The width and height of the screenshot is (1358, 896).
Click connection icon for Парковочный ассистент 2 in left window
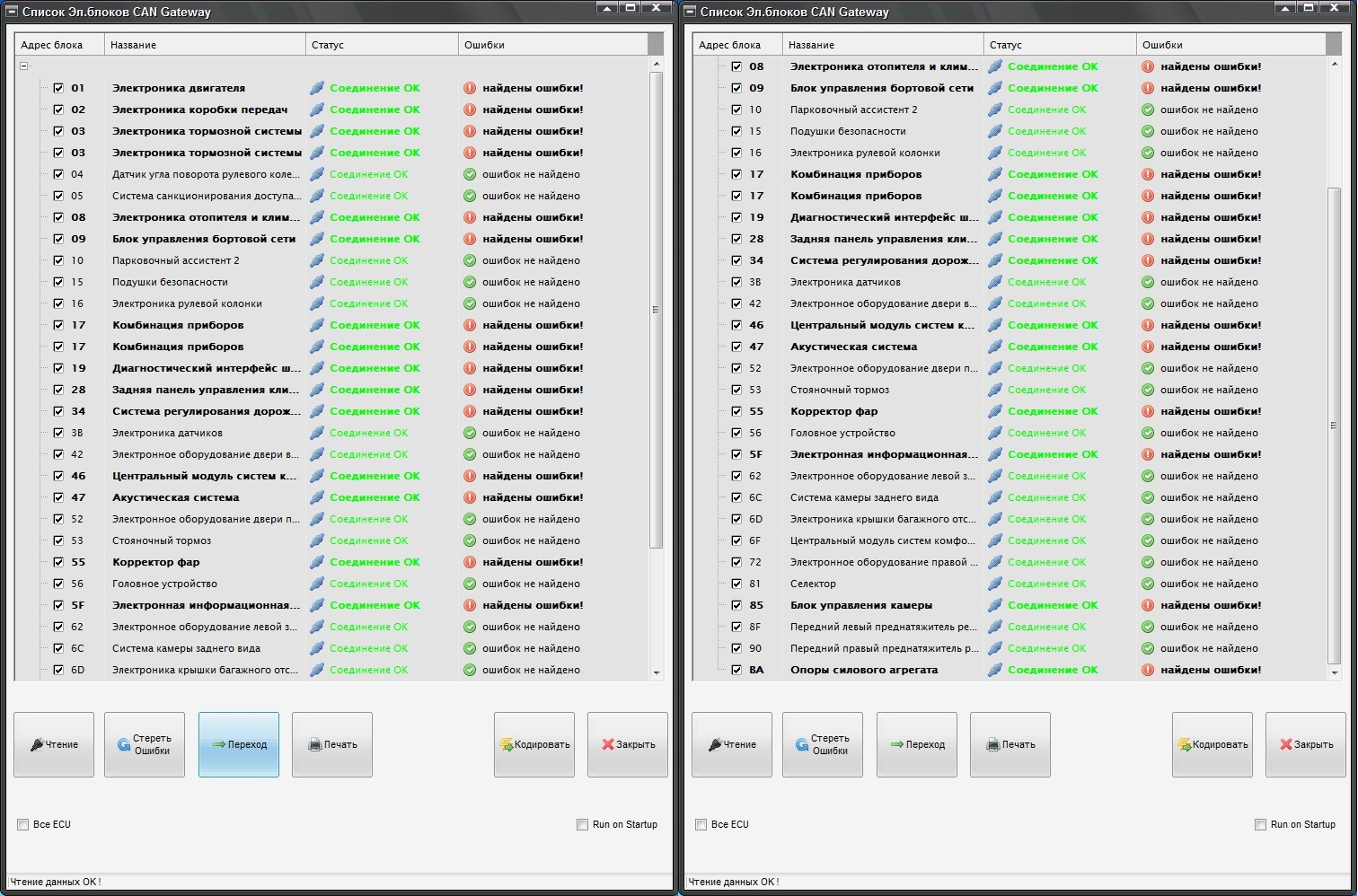point(317,260)
